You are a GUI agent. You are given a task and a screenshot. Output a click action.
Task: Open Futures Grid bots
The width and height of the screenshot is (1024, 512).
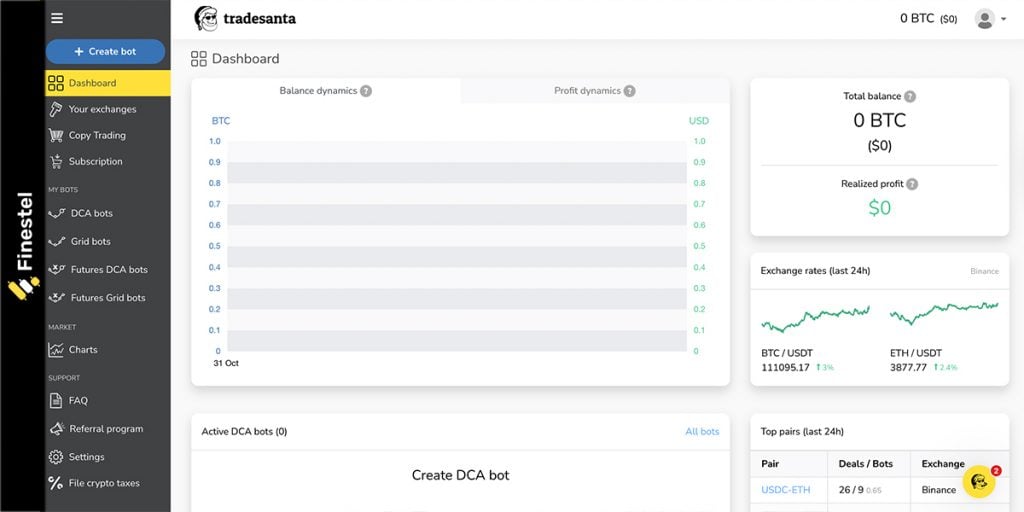pyautogui.click(x=108, y=298)
